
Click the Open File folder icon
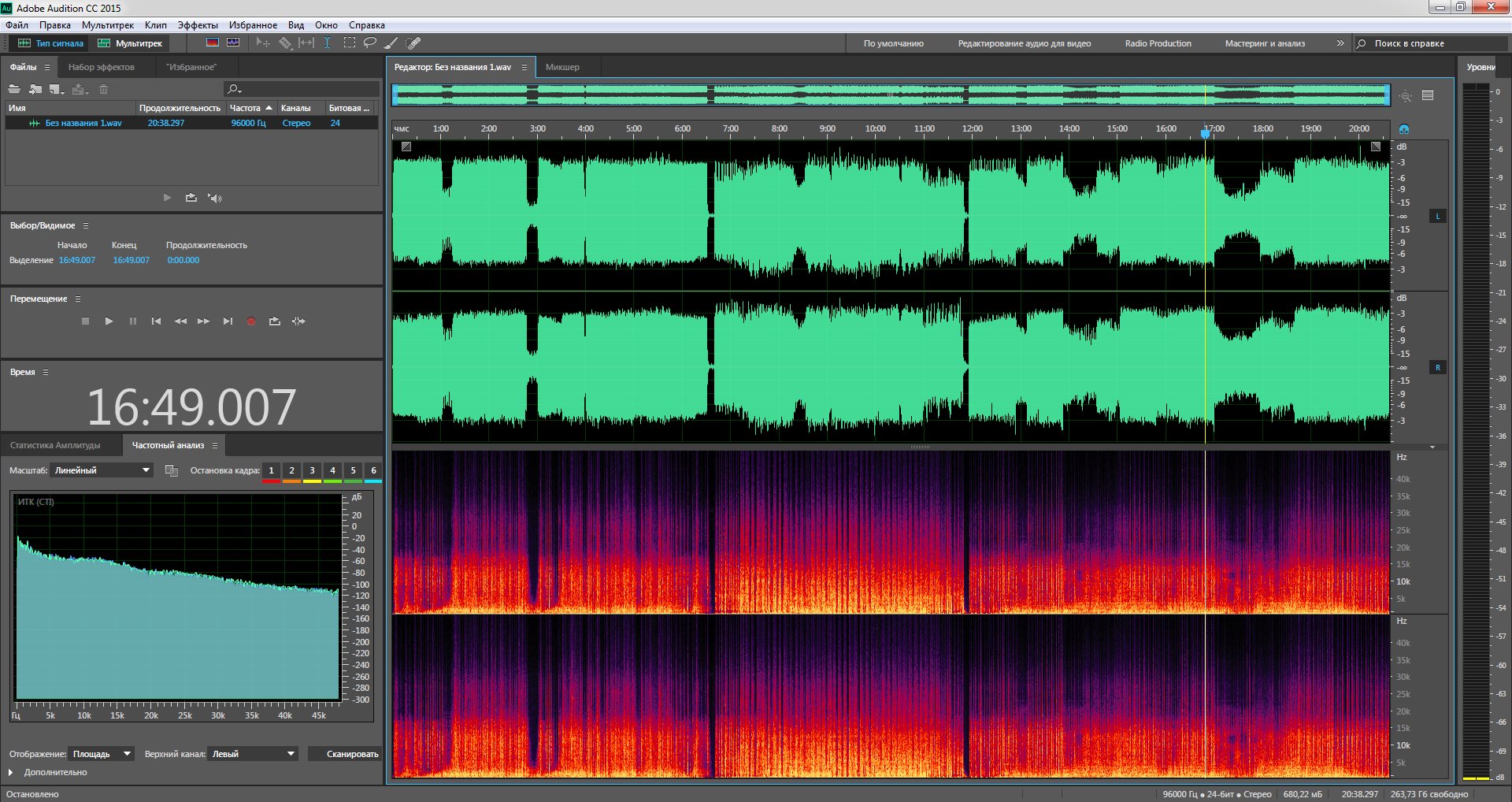pyautogui.click(x=14, y=89)
